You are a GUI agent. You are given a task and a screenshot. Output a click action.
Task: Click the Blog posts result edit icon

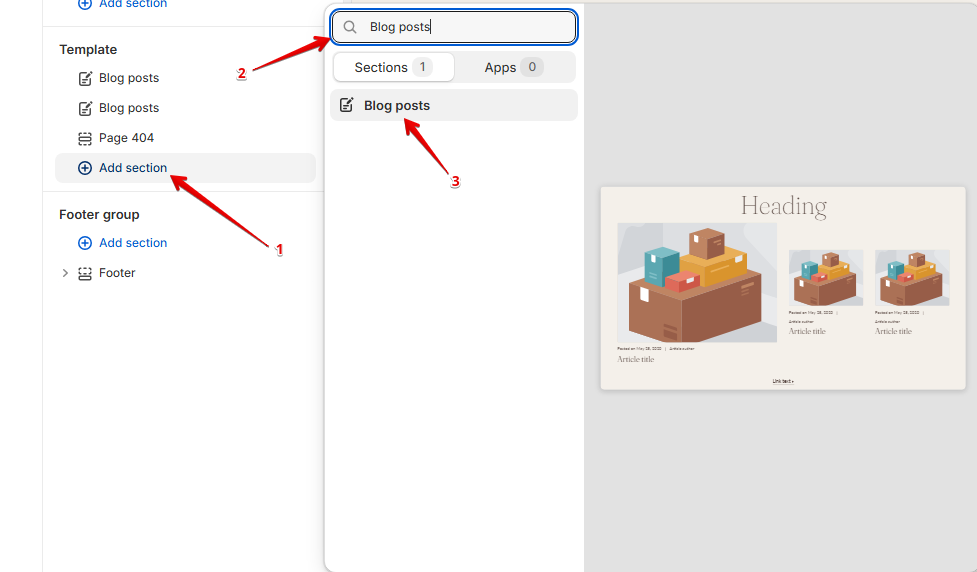pyautogui.click(x=347, y=105)
